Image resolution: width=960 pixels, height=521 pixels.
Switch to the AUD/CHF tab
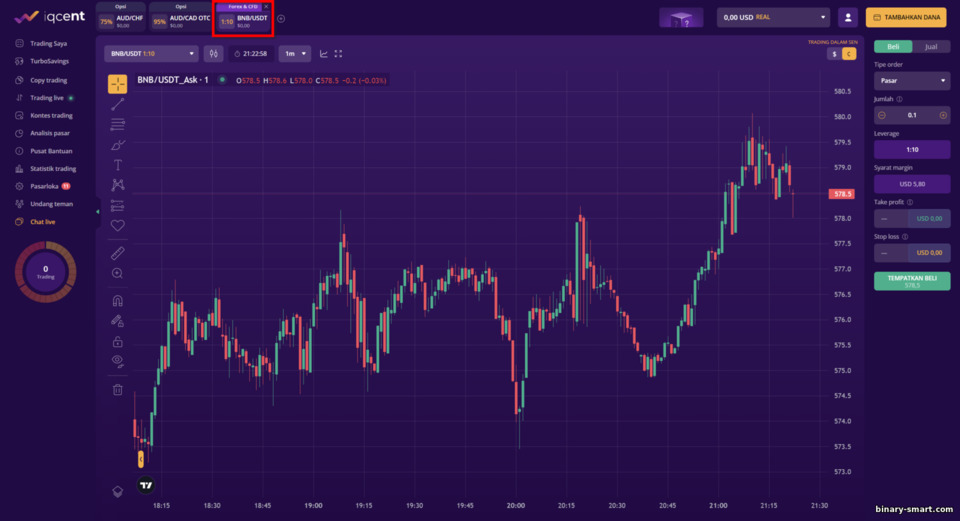pyautogui.click(x=121, y=18)
